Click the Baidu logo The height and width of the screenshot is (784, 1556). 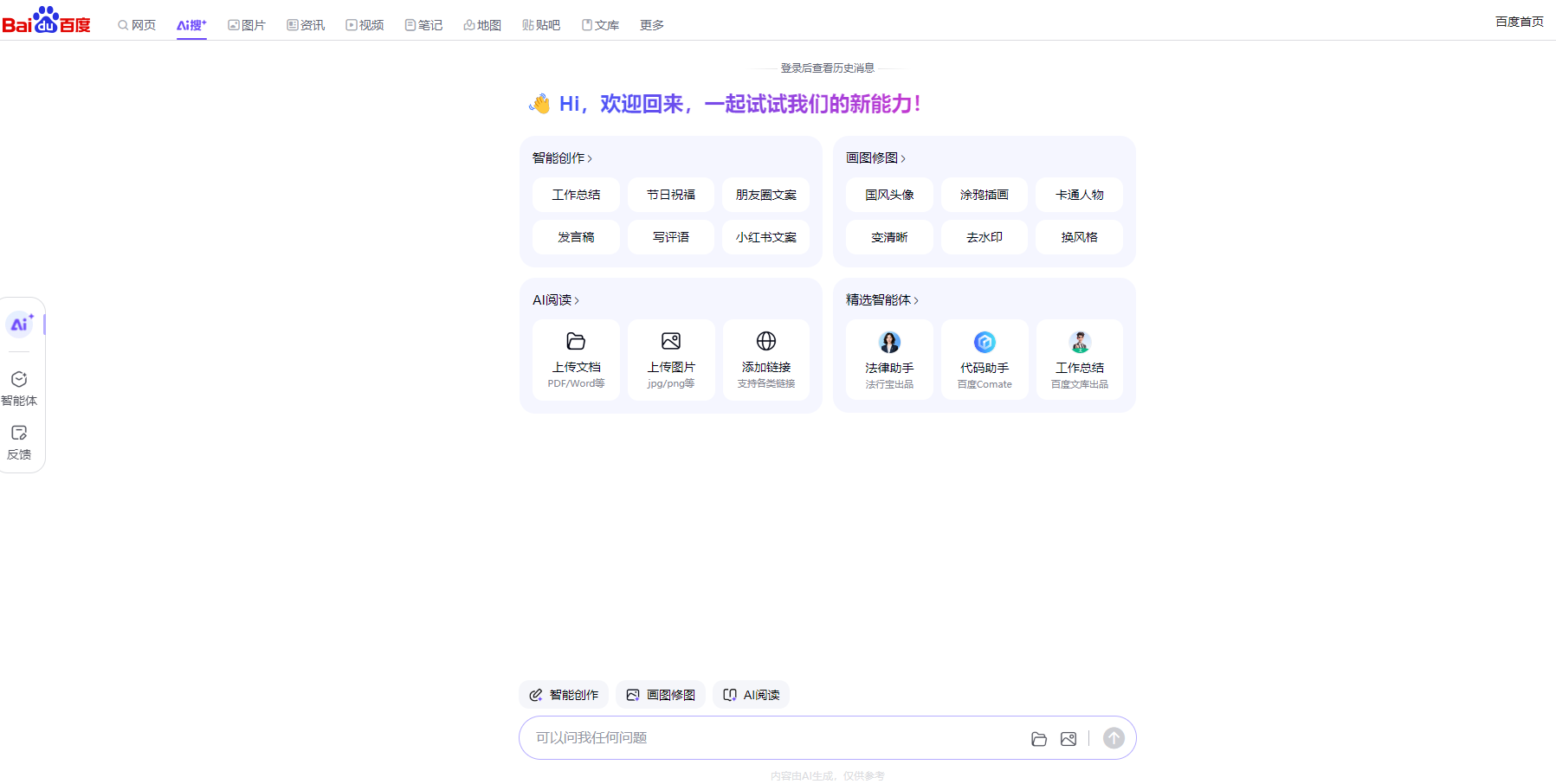coord(47,21)
